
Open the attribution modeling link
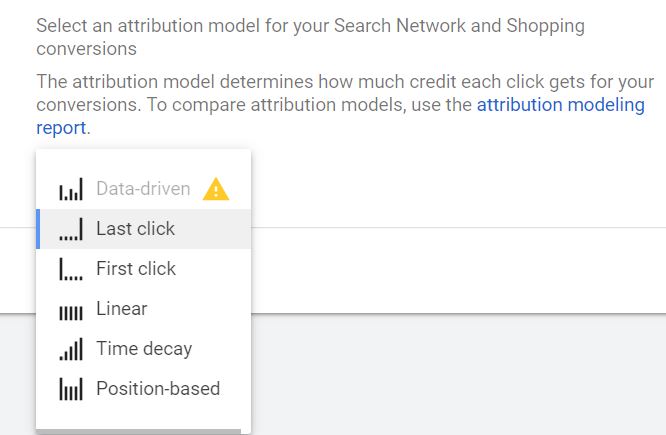coord(561,105)
